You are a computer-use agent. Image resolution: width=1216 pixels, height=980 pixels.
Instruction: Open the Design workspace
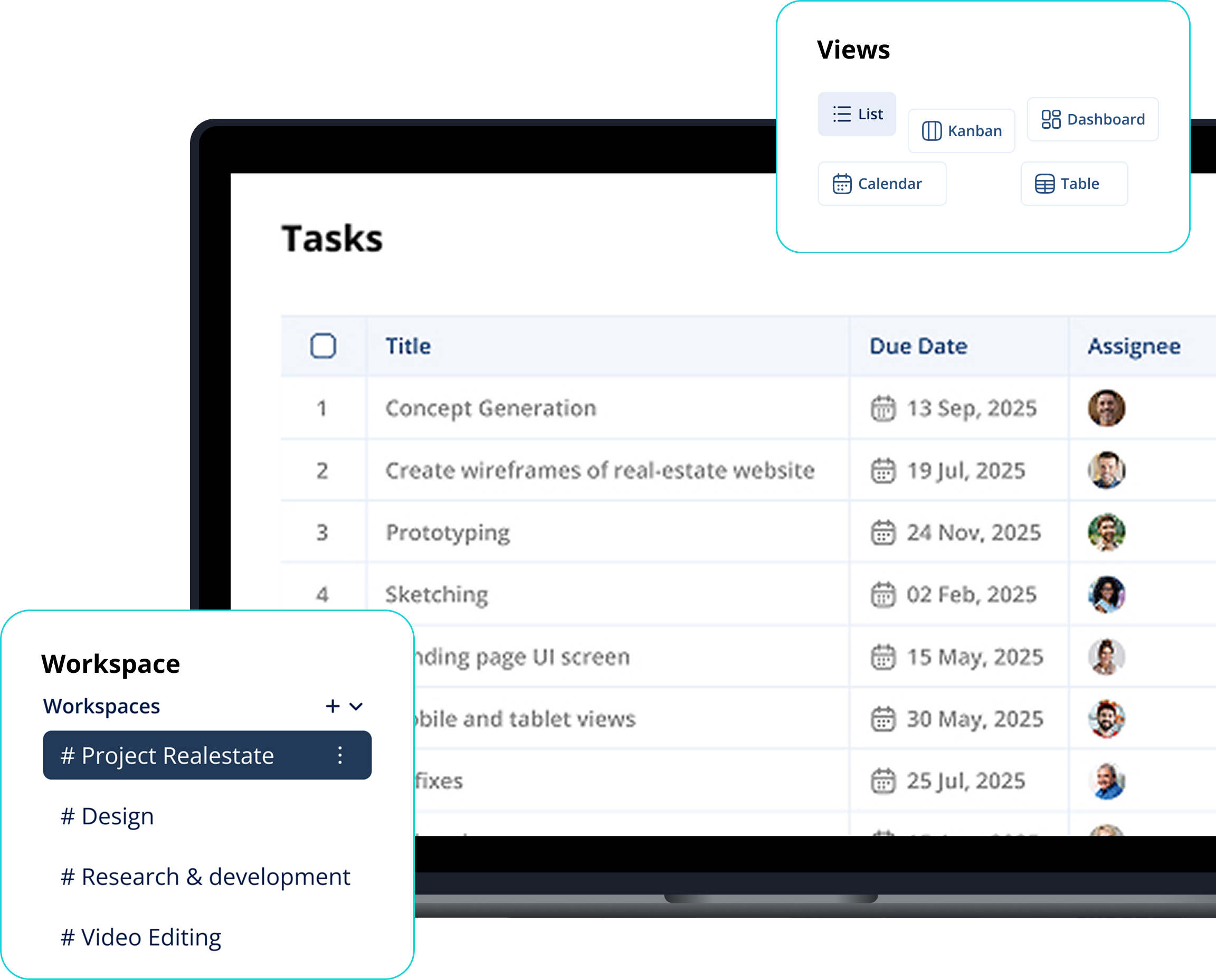[107, 816]
